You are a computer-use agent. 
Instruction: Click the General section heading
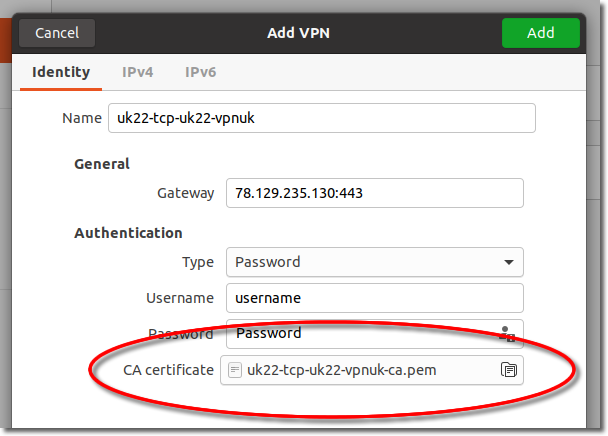tap(102, 164)
